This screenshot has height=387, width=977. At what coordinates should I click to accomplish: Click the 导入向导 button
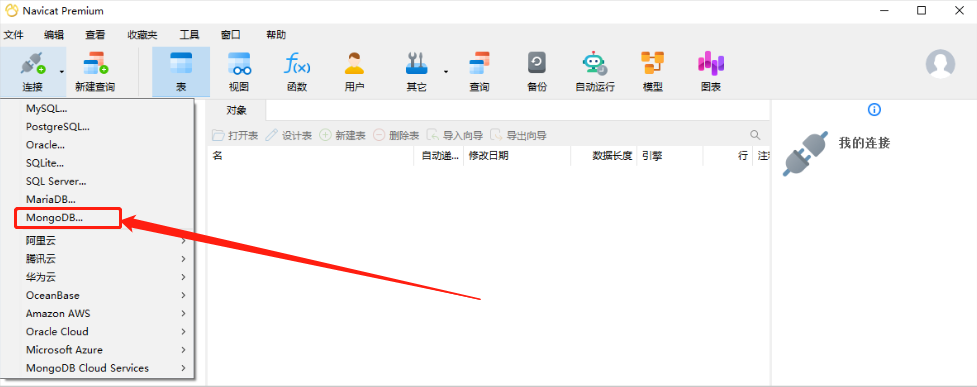point(455,135)
